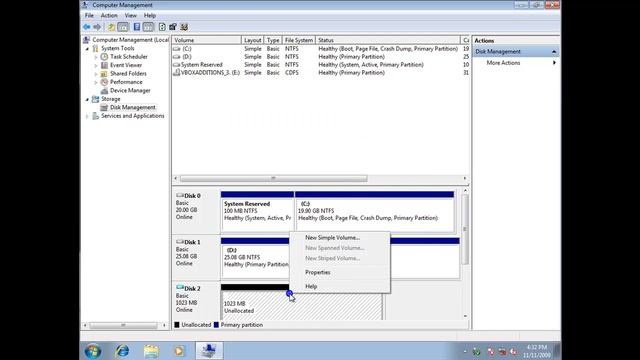The height and width of the screenshot is (360, 640).
Task: Expand the Performance node
Action: click(96, 82)
